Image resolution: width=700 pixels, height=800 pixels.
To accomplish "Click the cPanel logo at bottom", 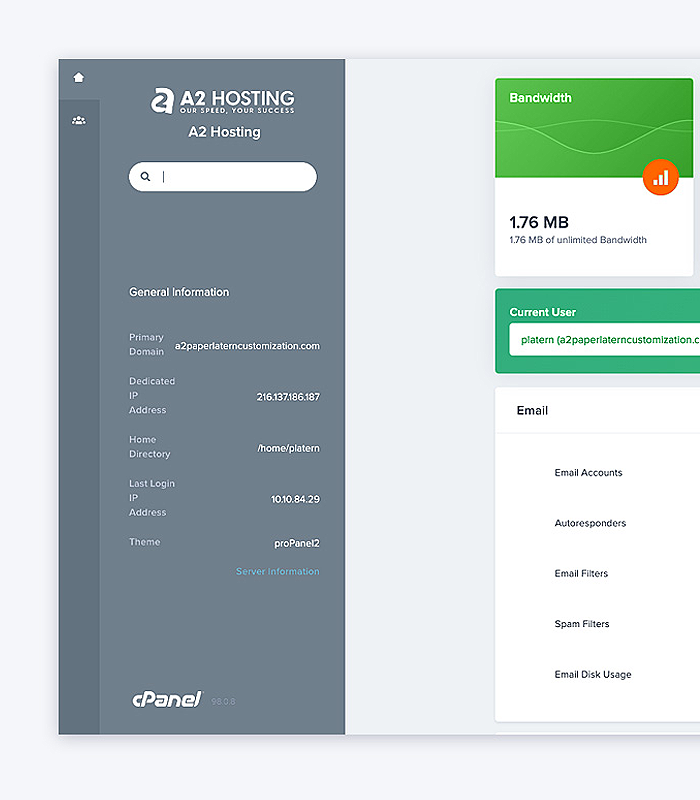I will [167, 699].
